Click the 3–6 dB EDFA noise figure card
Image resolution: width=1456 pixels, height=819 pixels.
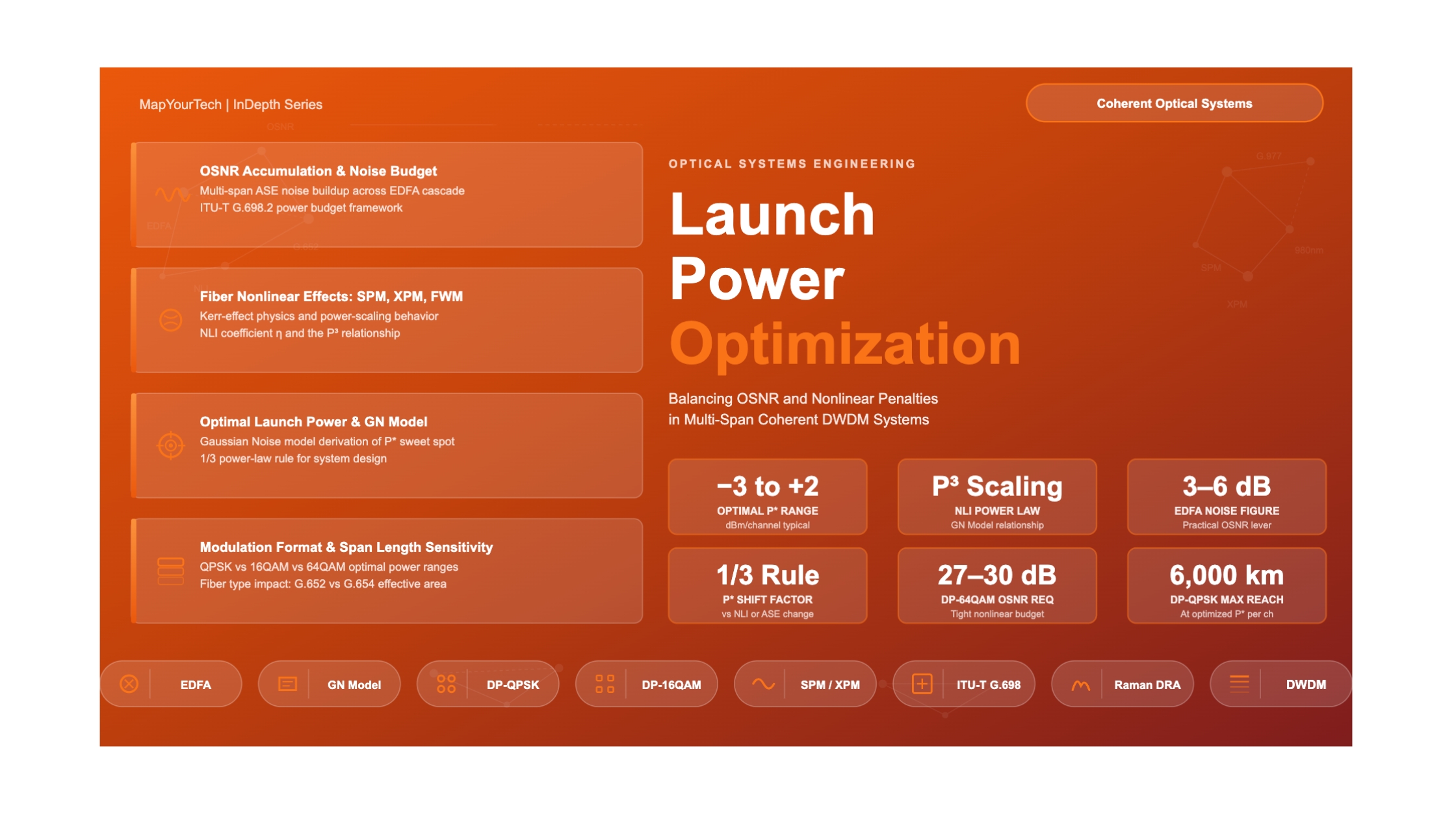point(1227,497)
